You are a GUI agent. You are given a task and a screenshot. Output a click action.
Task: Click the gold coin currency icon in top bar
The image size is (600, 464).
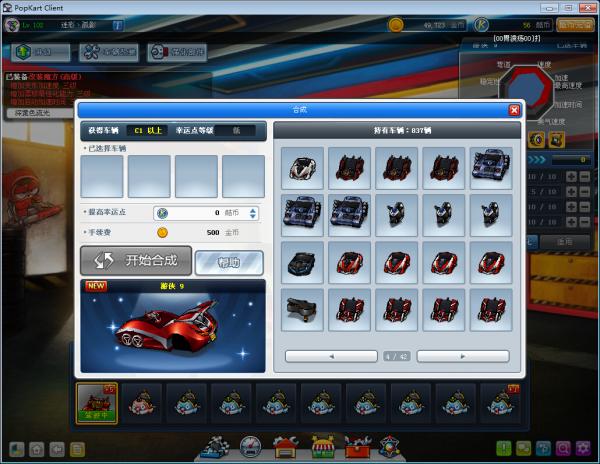point(396,25)
